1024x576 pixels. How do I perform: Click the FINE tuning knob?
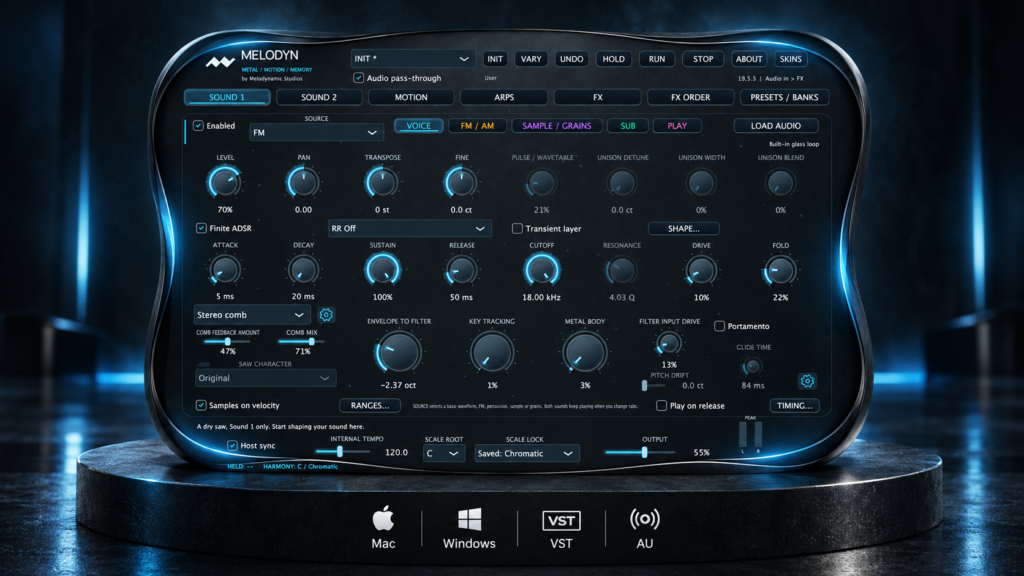[x=461, y=183]
